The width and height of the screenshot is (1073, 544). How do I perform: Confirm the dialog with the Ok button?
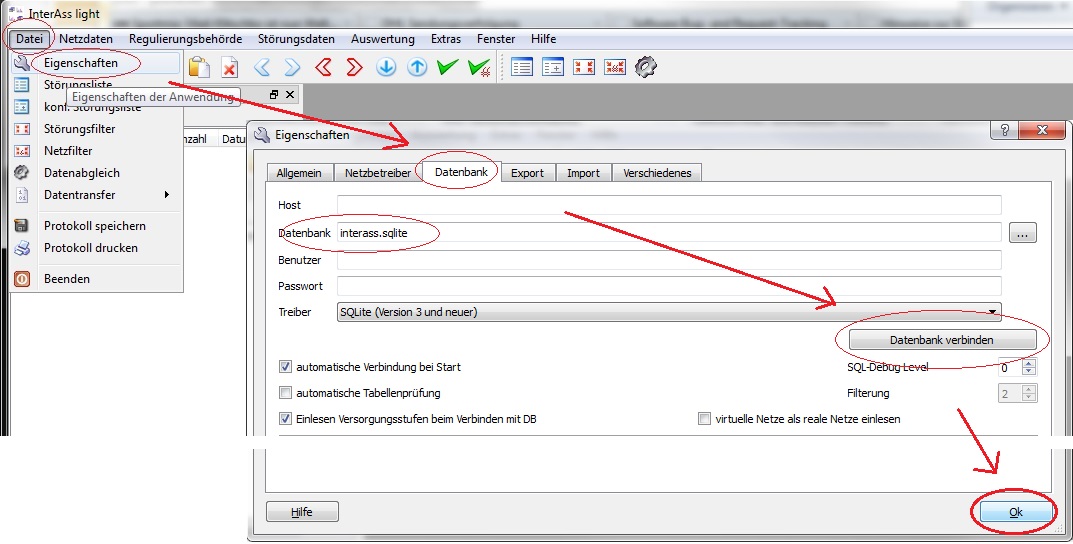1016,512
